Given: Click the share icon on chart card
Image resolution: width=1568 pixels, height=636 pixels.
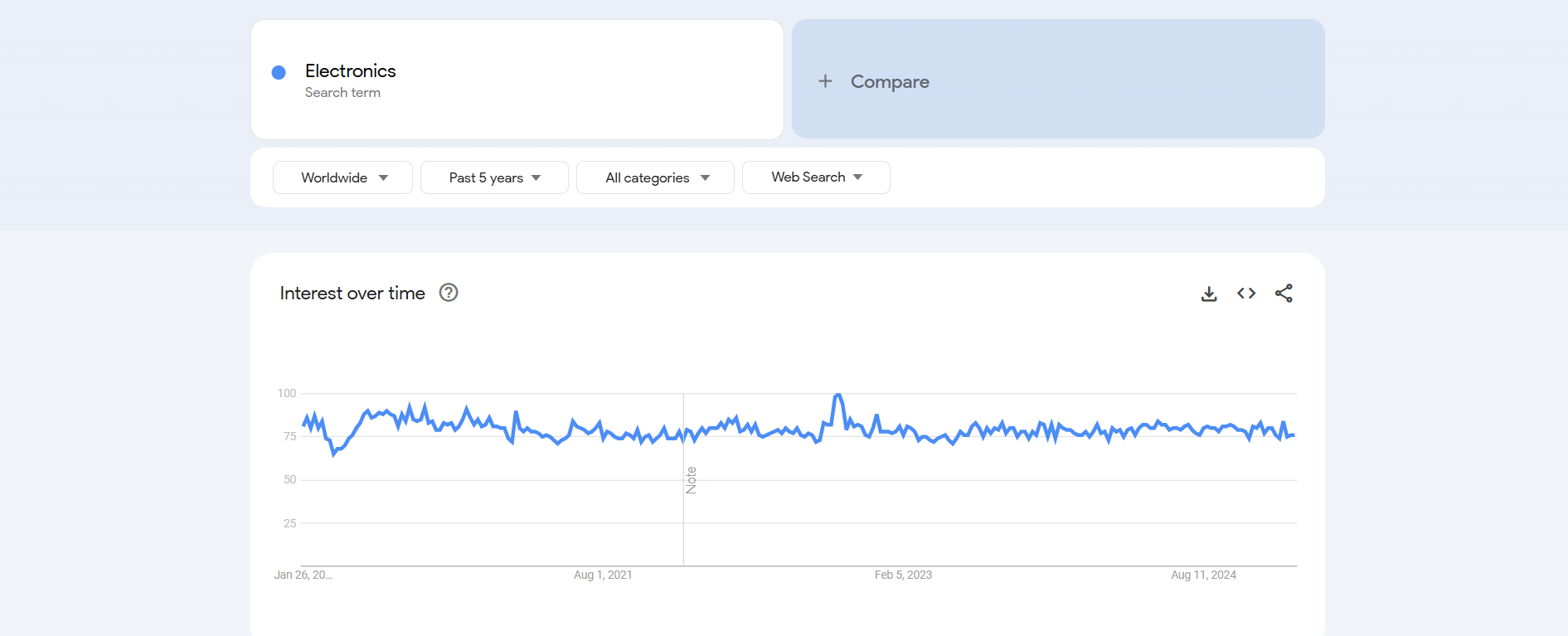Looking at the screenshot, I should coord(1284,294).
